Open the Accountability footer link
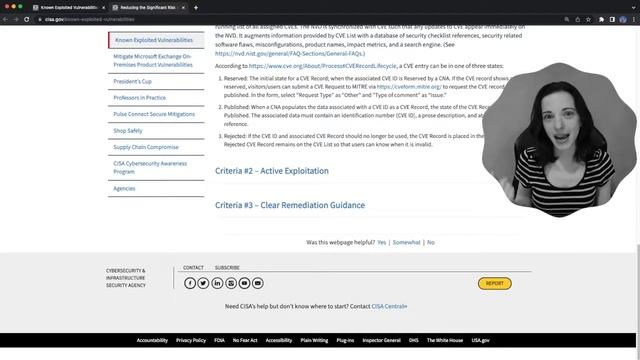The width and height of the screenshot is (640, 360). click(x=152, y=340)
